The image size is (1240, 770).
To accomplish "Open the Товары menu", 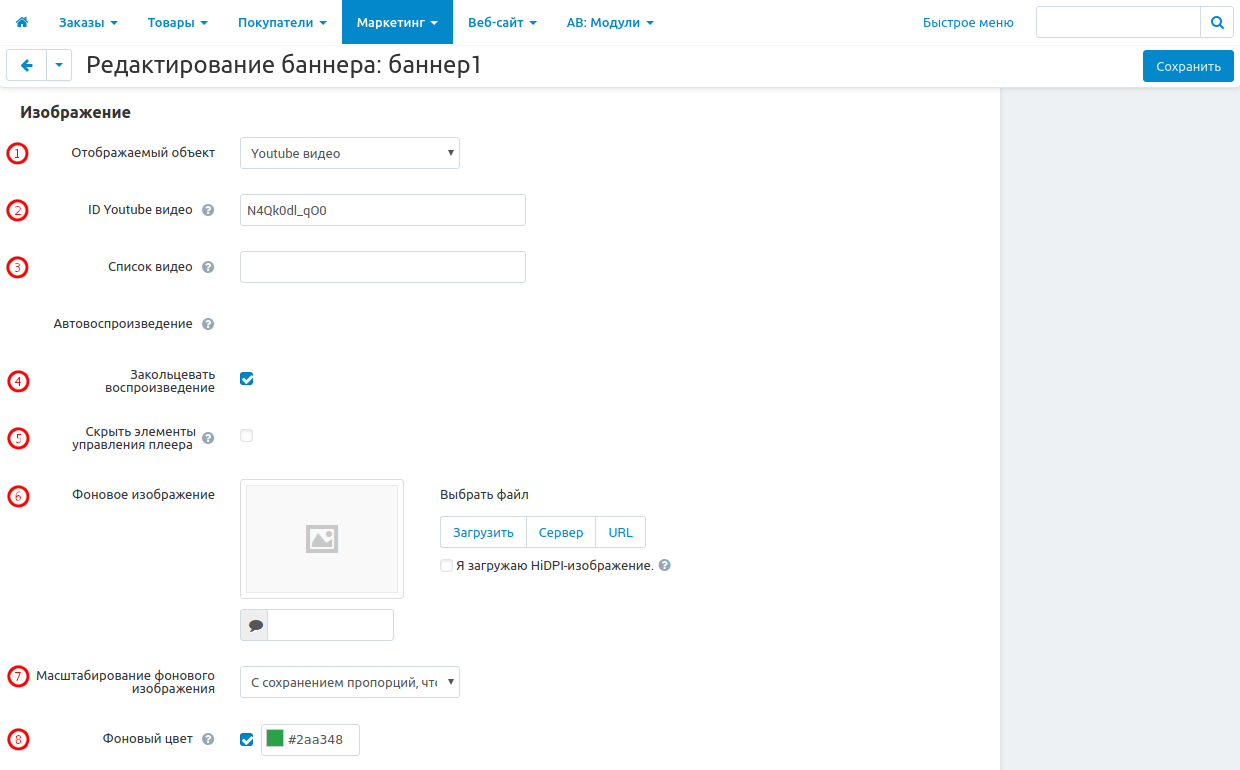I will [177, 22].
